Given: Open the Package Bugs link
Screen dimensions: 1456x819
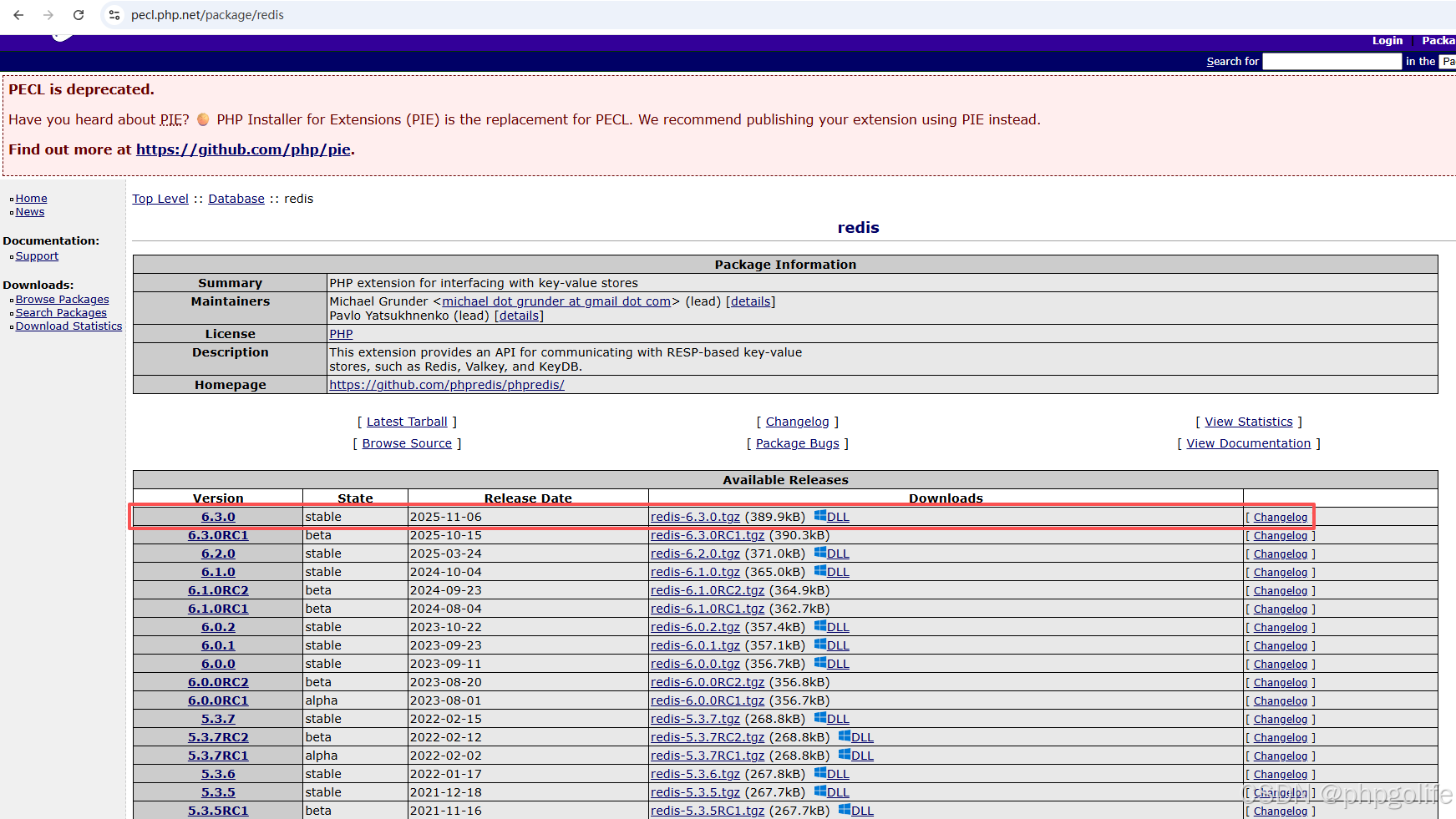Looking at the screenshot, I should click(x=798, y=443).
